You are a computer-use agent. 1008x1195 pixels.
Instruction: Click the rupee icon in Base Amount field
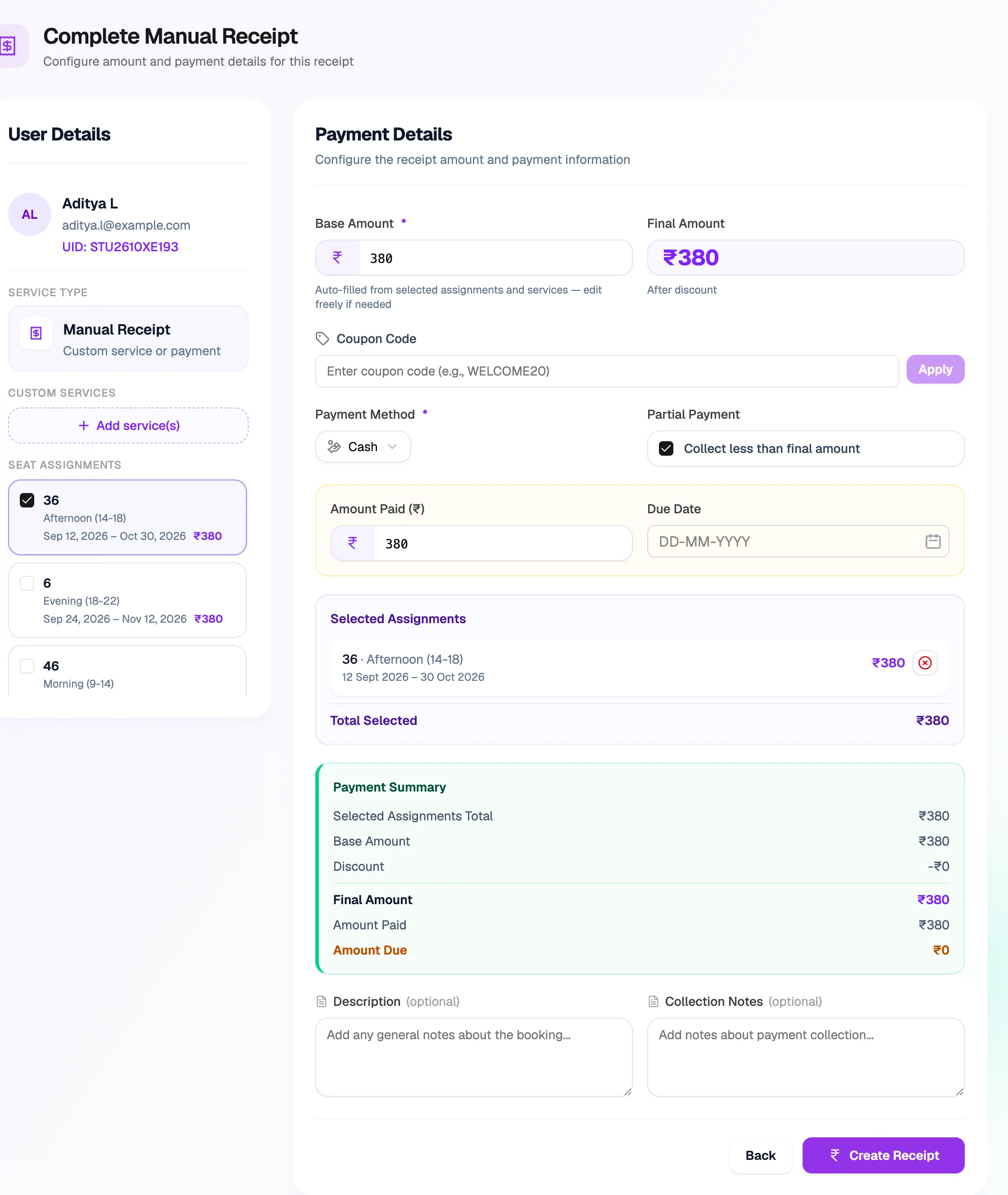pos(337,258)
